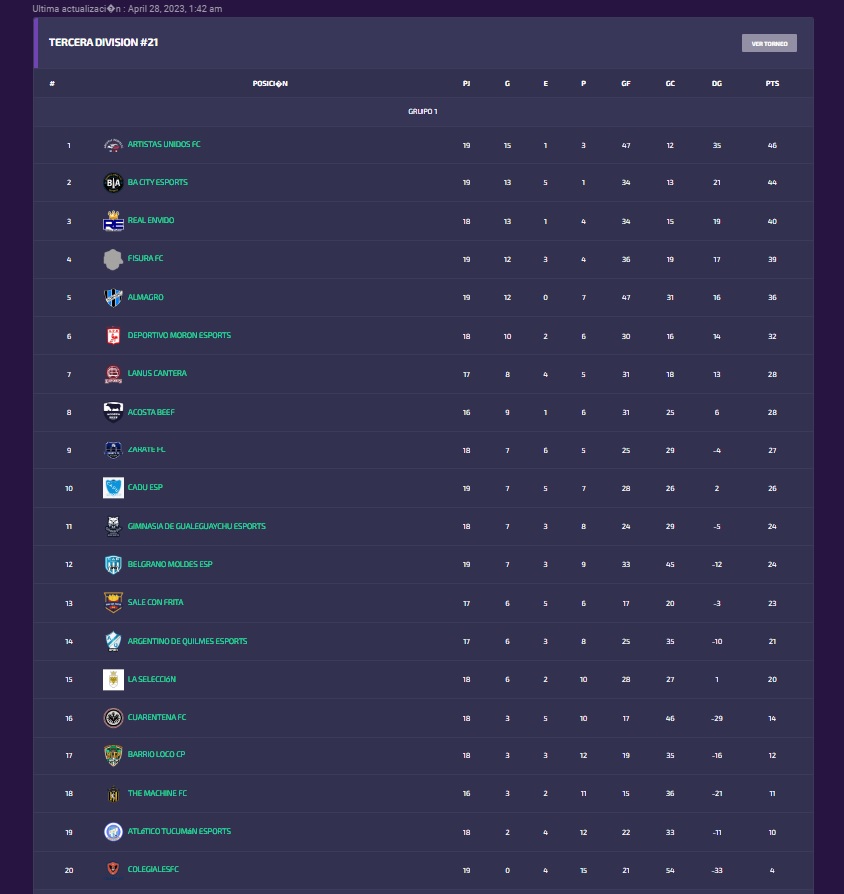Open the Real Envido team link
The image size is (844, 894).
pos(151,220)
